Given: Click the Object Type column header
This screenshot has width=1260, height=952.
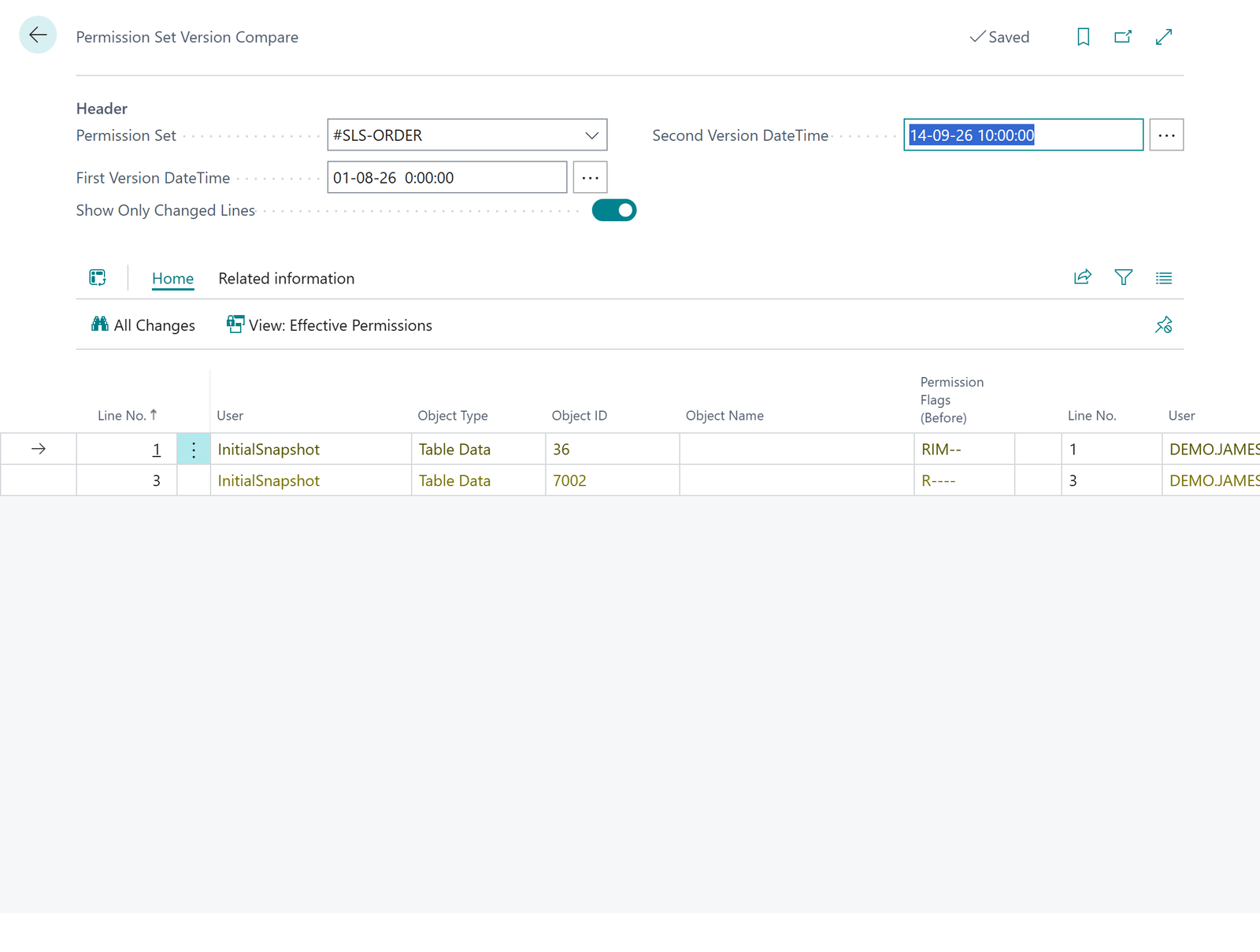Looking at the screenshot, I should point(453,415).
